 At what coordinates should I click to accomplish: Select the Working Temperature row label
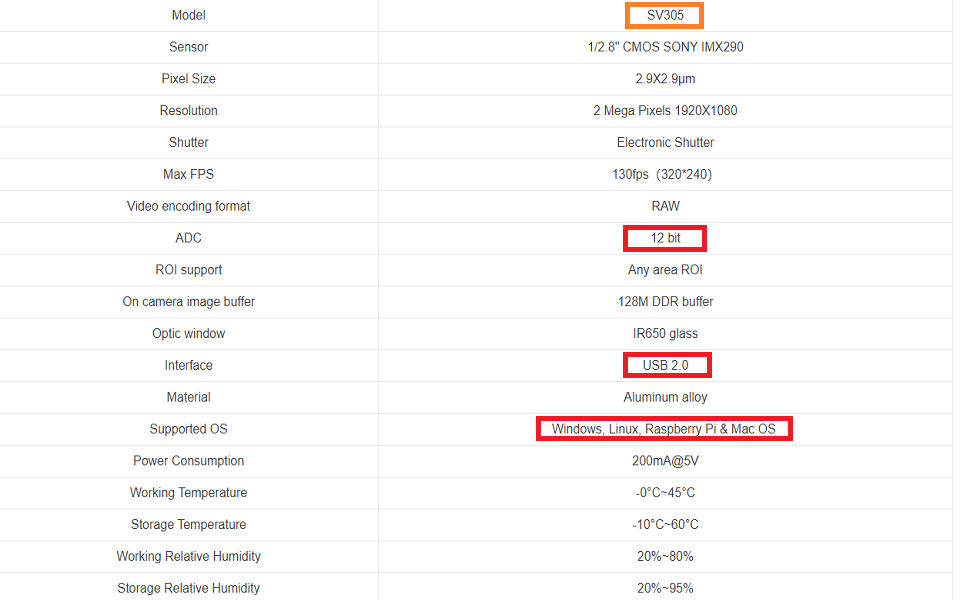(189, 493)
